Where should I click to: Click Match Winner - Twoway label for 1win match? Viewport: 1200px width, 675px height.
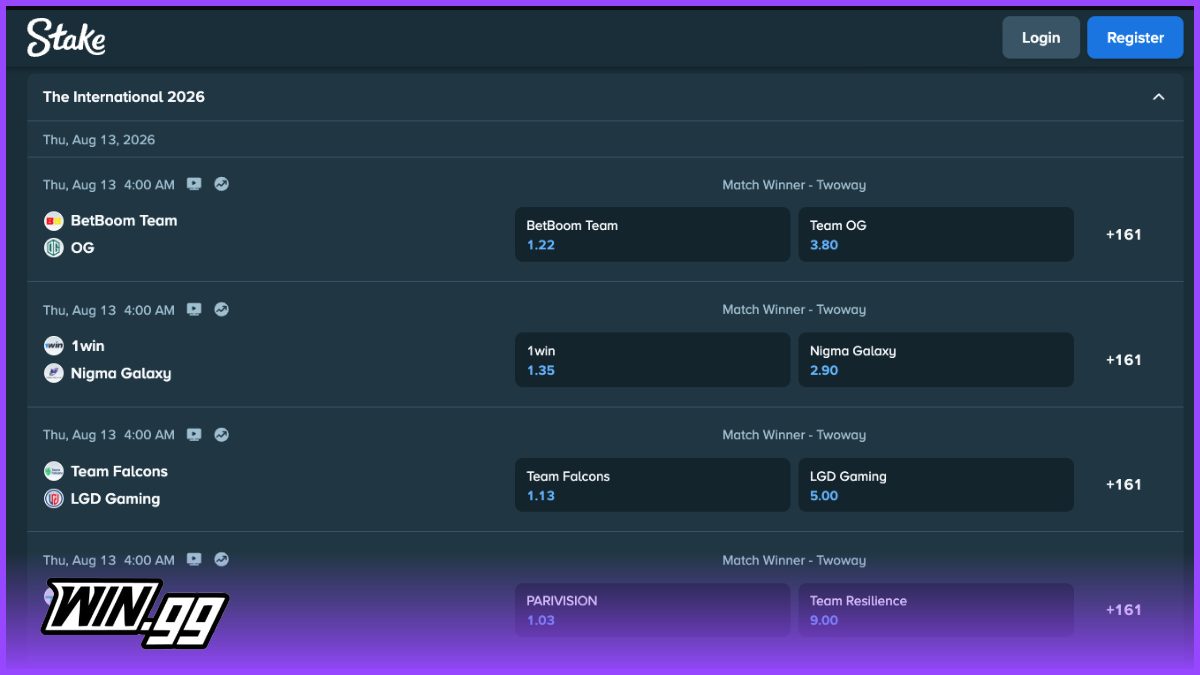click(794, 310)
